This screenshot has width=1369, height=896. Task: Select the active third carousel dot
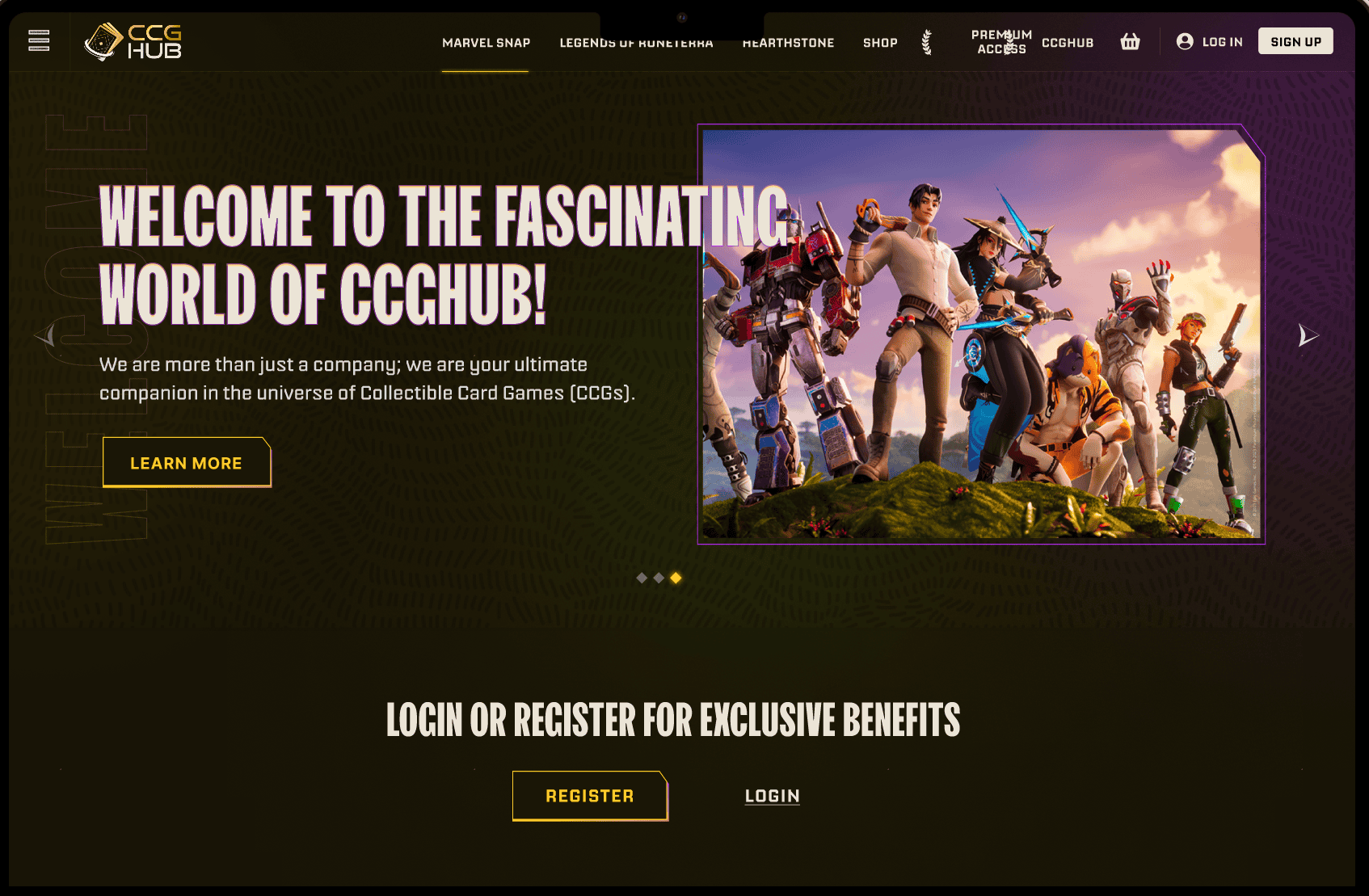(x=676, y=578)
